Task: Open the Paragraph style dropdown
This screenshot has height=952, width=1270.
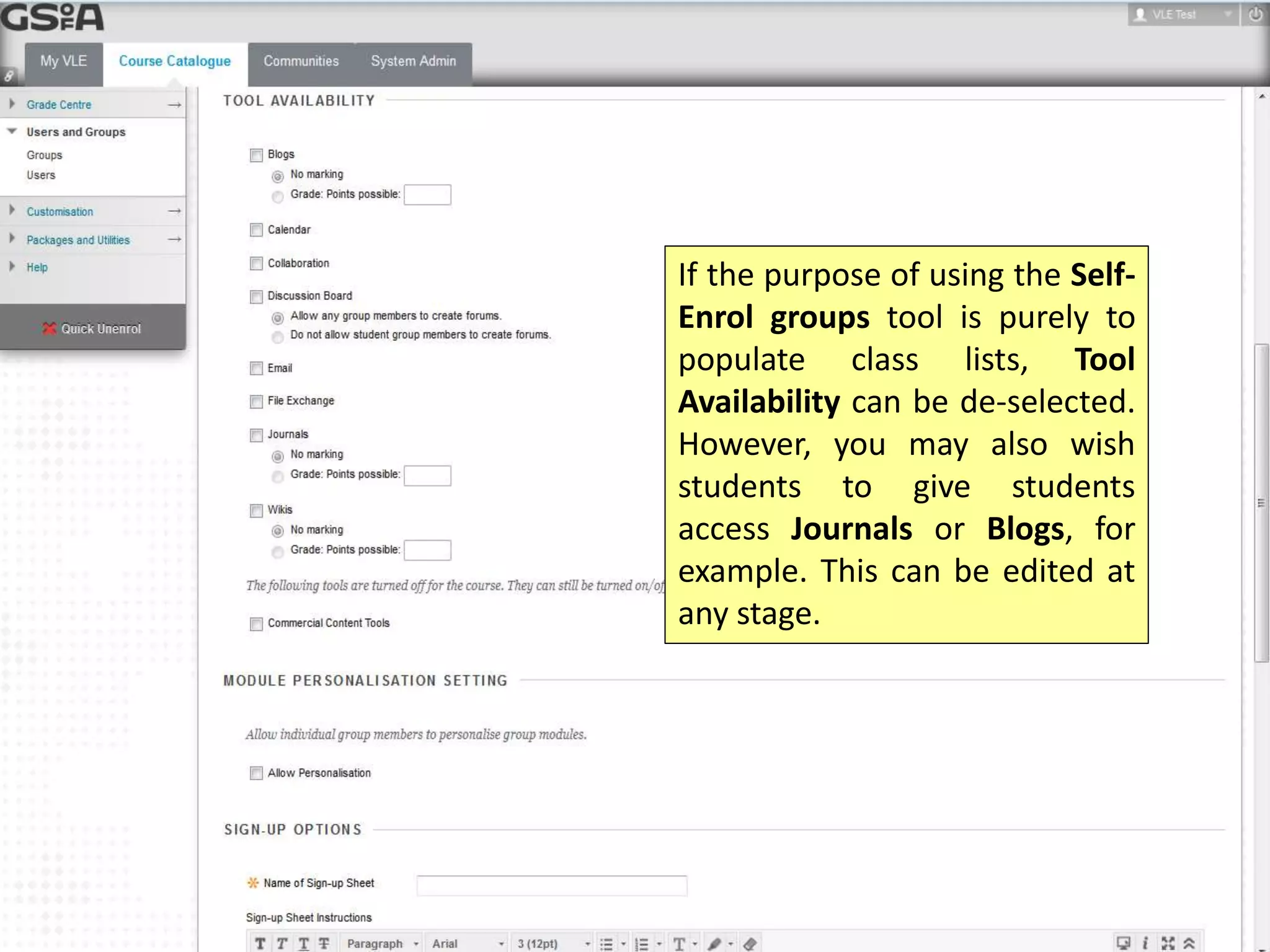Action: pyautogui.click(x=382, y=943)
